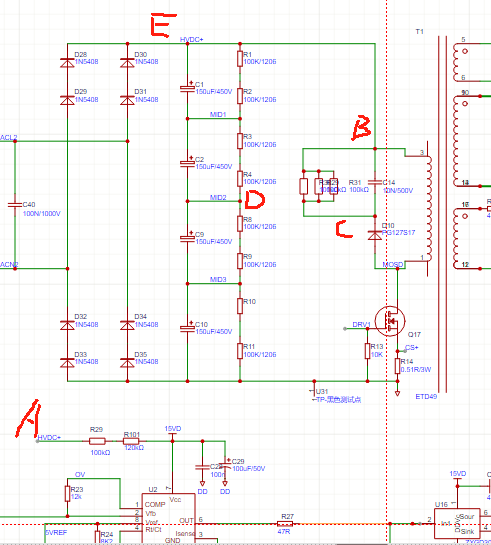Click the R9 resistor symbol
This screenshot has width=491, height=545.
tap(240, 261)
